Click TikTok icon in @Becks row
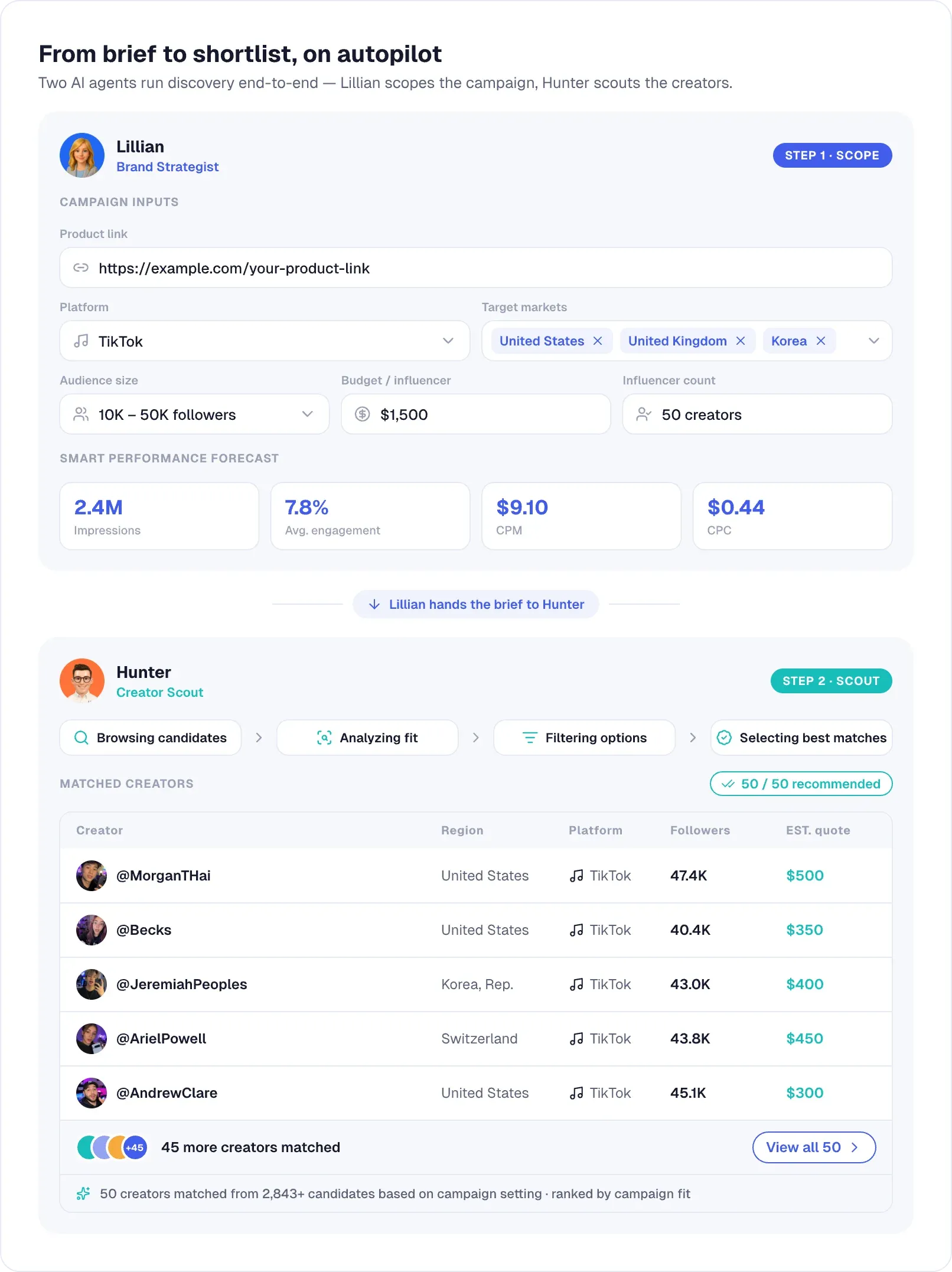 (576, 930)
